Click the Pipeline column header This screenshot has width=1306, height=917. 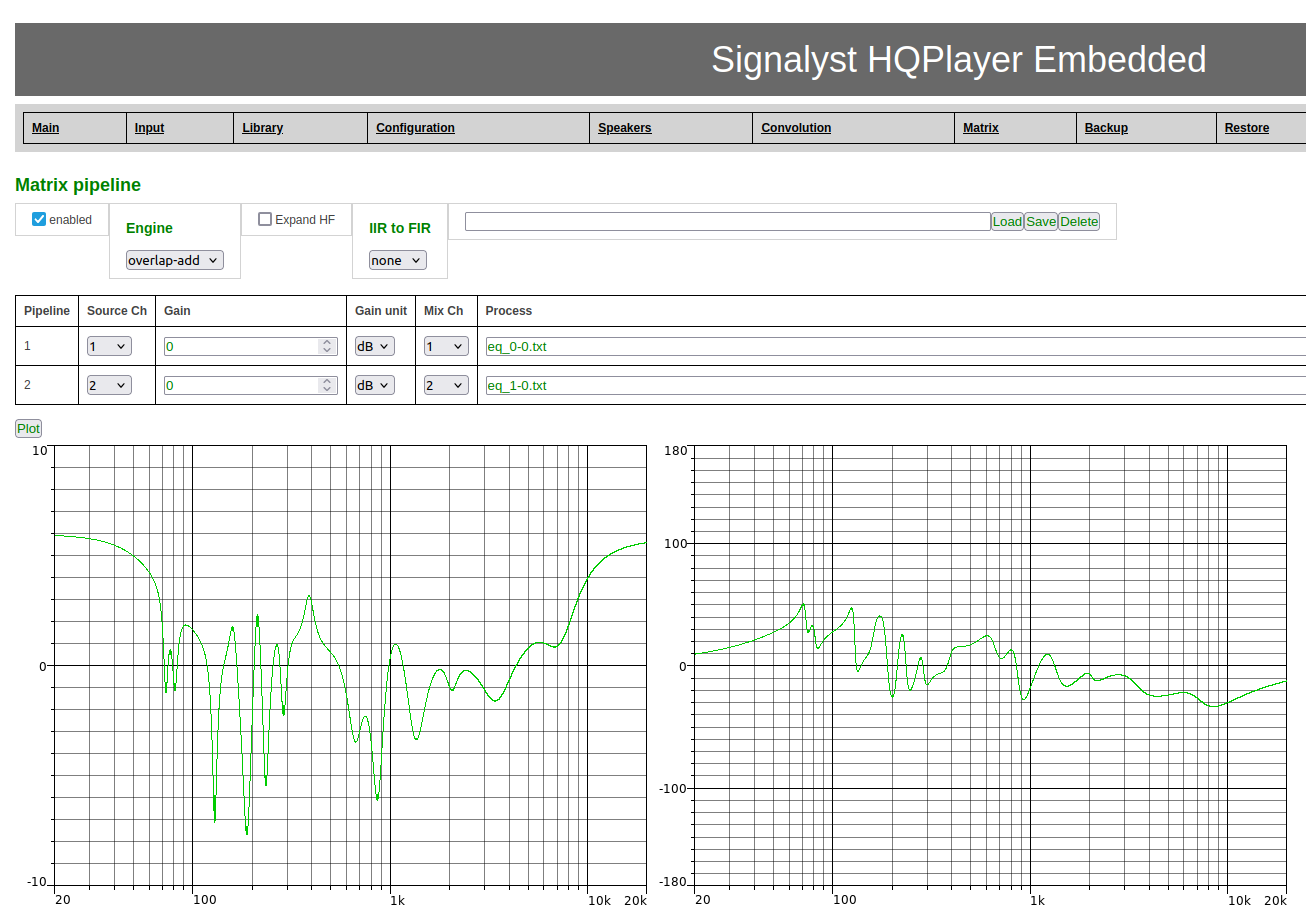click(x=47, y=311)
